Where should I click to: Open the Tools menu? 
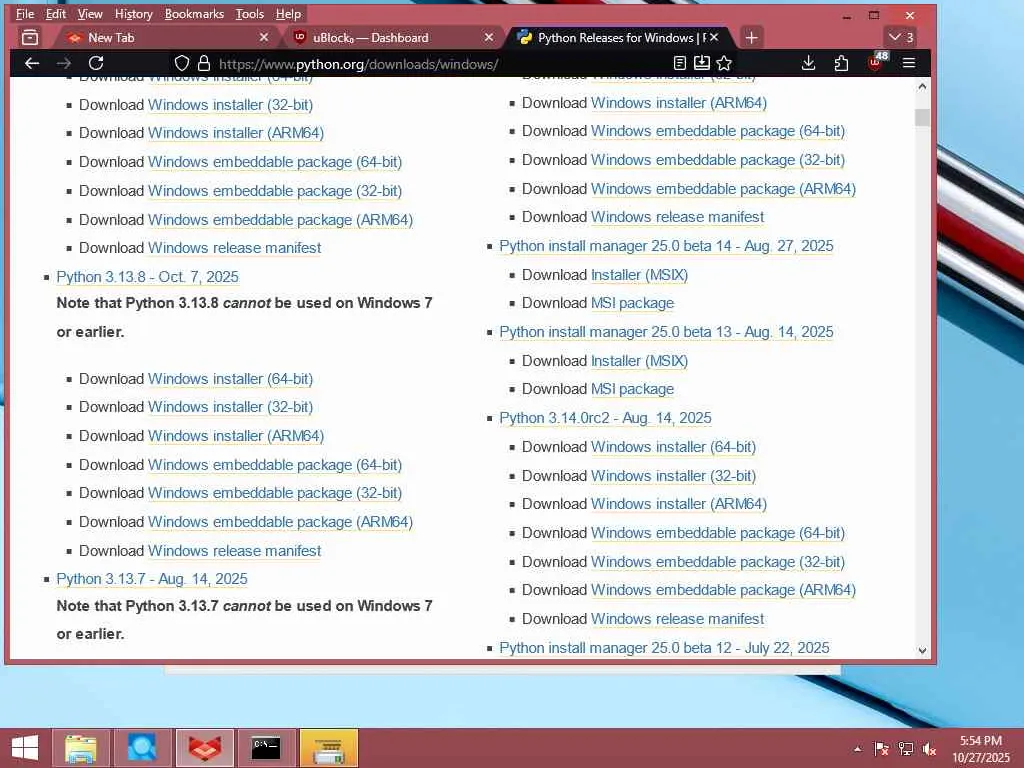click(249, 14)
